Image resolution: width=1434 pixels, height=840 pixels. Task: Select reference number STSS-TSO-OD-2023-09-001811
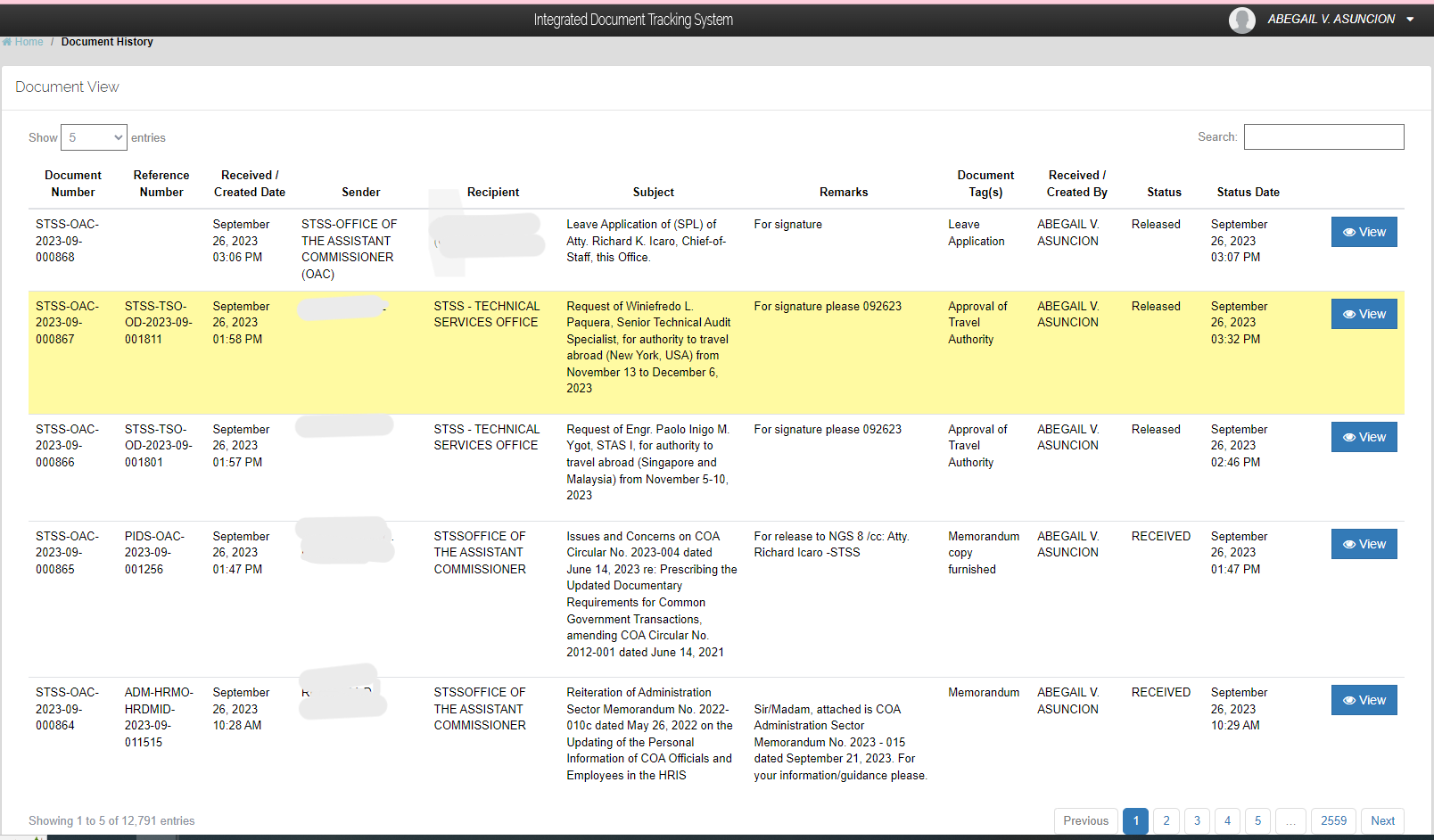tap(158, 323)
